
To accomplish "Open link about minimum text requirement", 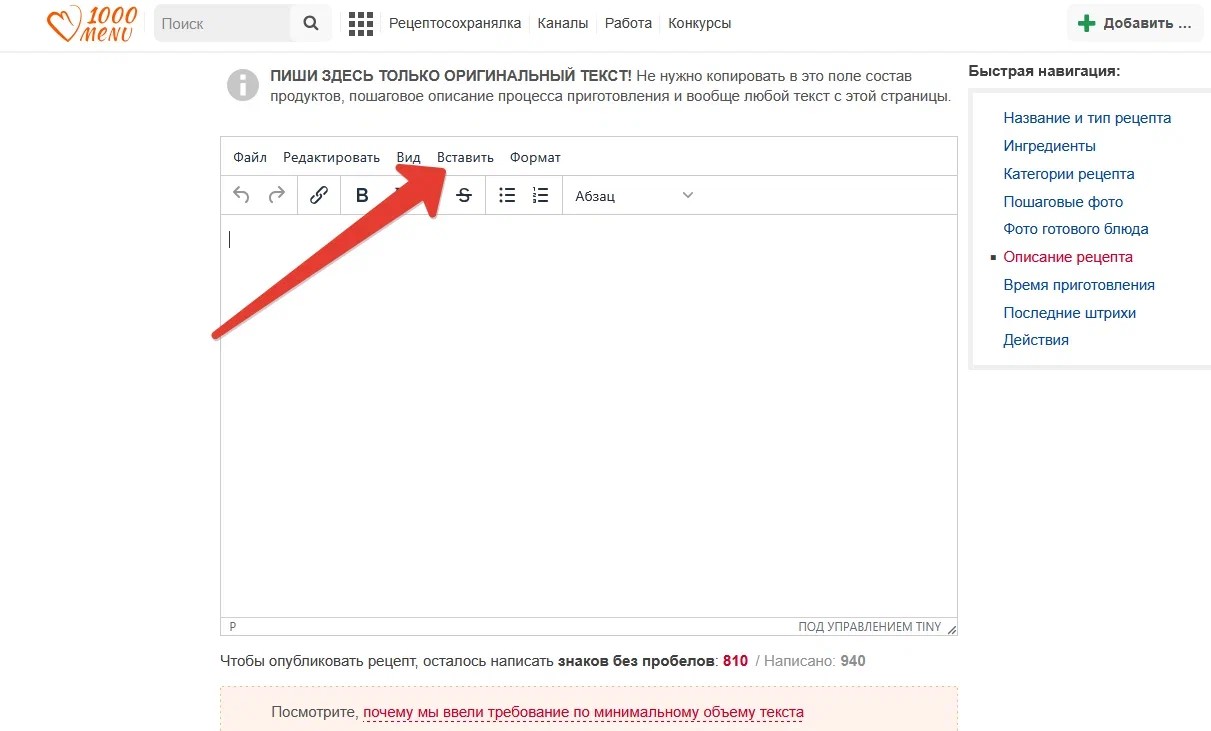I will pyautogui.click(x=583, y=713).
